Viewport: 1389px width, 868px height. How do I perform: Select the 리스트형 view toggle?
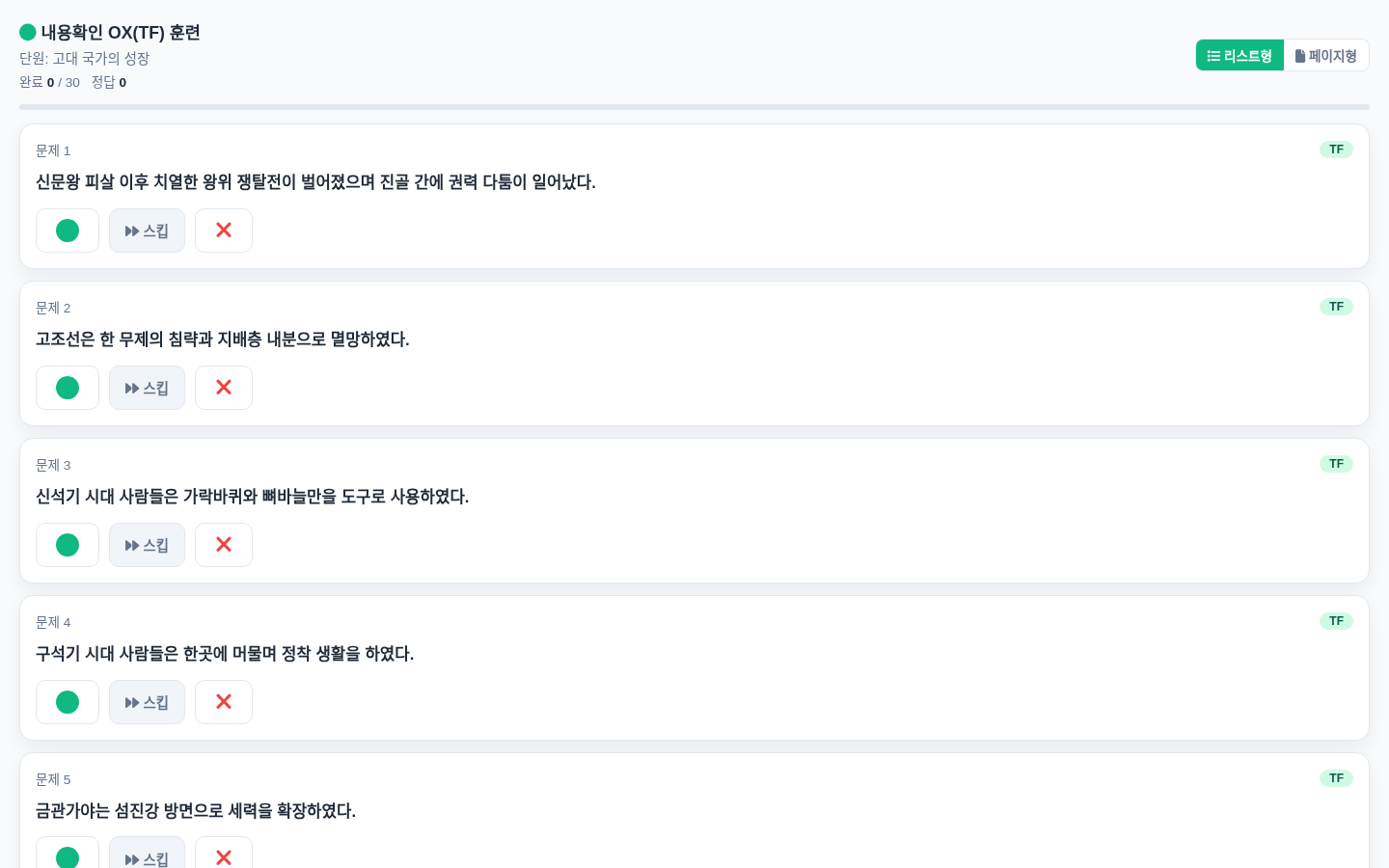[1239, 55]
